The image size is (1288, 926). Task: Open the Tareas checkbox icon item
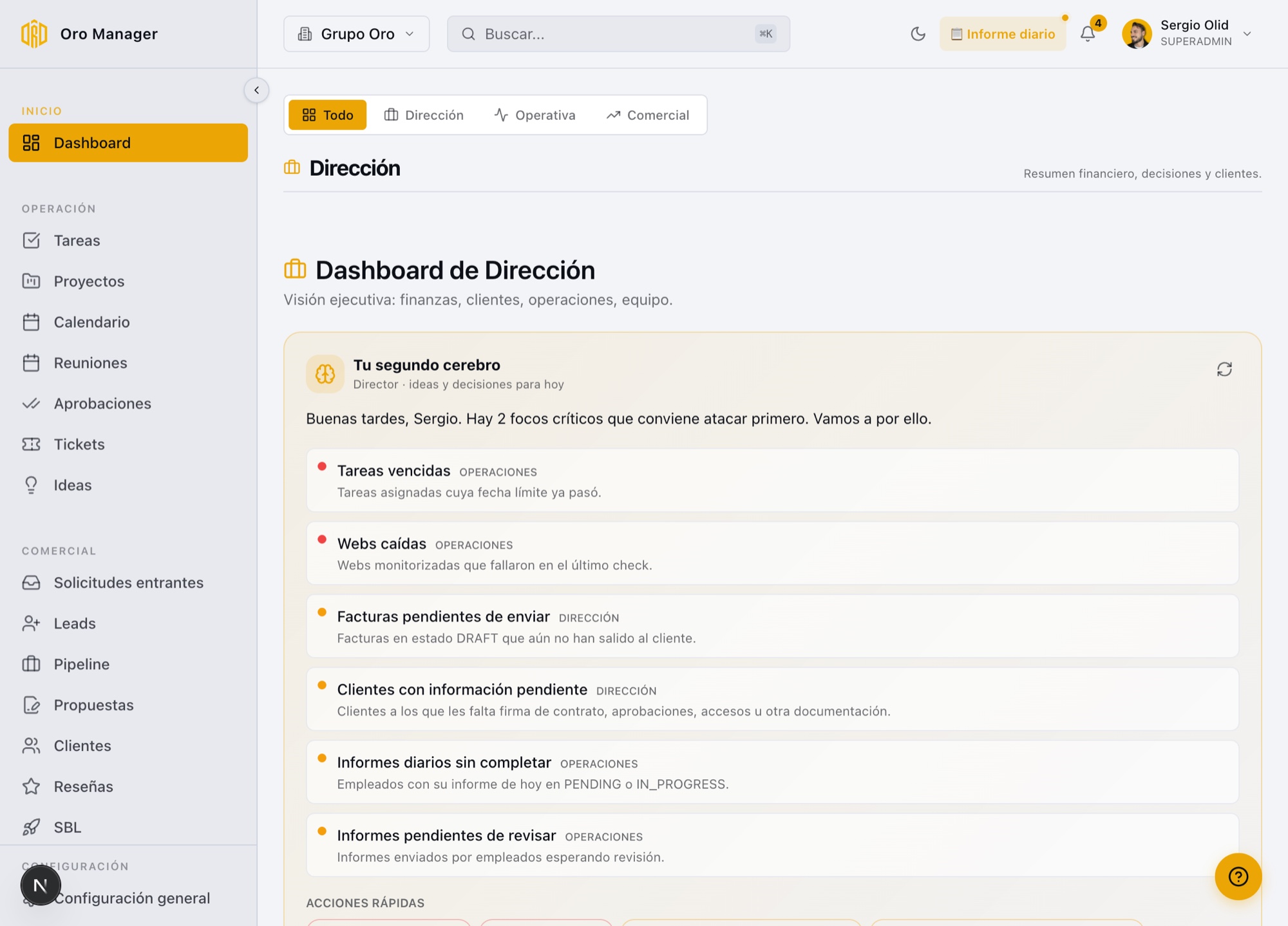[x=31, y=240]
